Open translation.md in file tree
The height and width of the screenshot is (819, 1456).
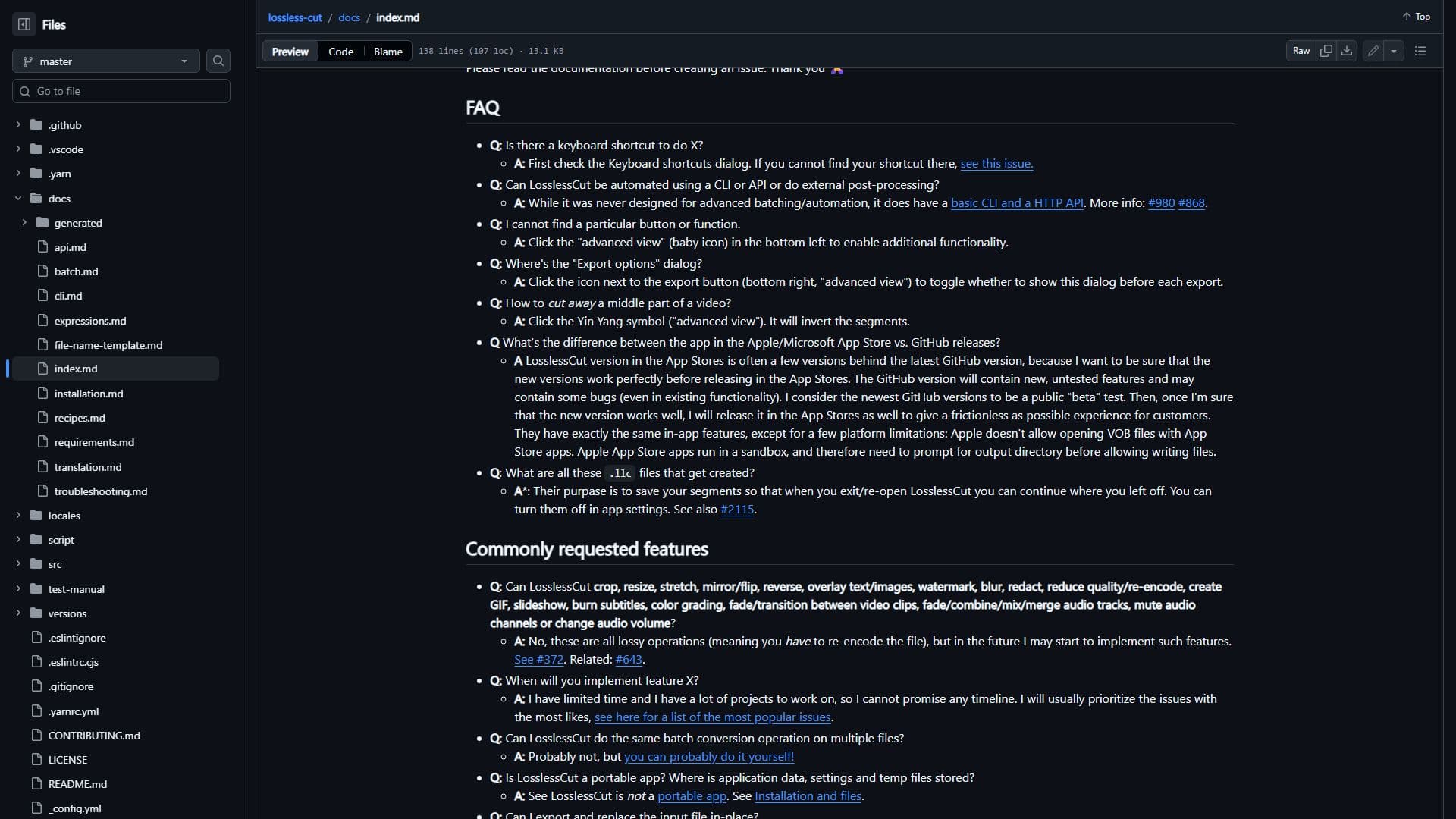[x=88, y=466]
